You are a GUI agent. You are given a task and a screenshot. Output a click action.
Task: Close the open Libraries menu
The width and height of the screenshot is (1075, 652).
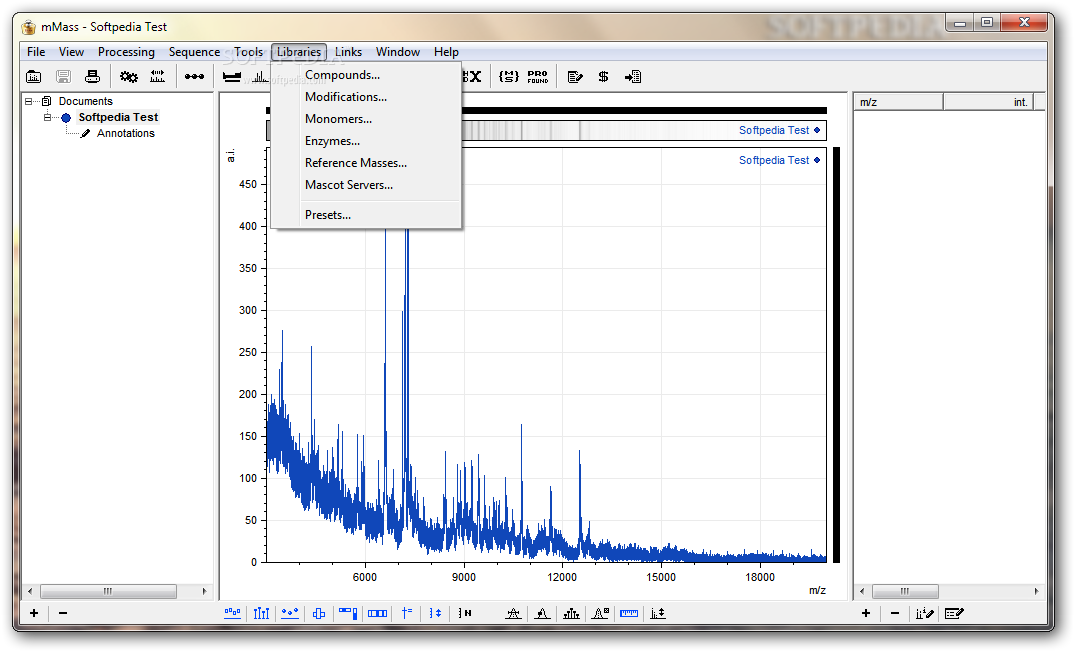(x=299, y=52)
